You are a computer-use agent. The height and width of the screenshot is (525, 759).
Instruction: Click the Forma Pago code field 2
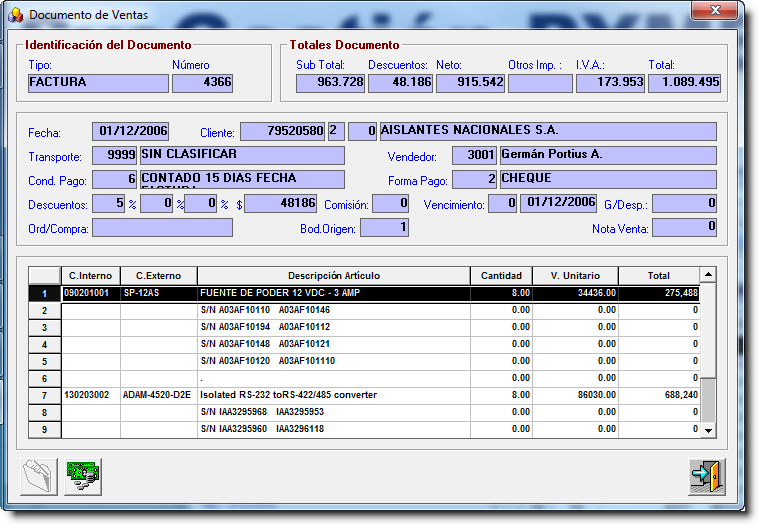(474, 179)
